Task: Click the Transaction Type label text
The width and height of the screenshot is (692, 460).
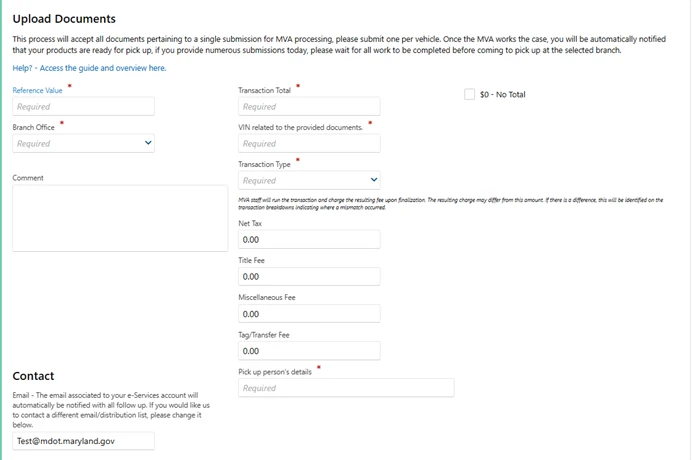Action: point(264,164)
